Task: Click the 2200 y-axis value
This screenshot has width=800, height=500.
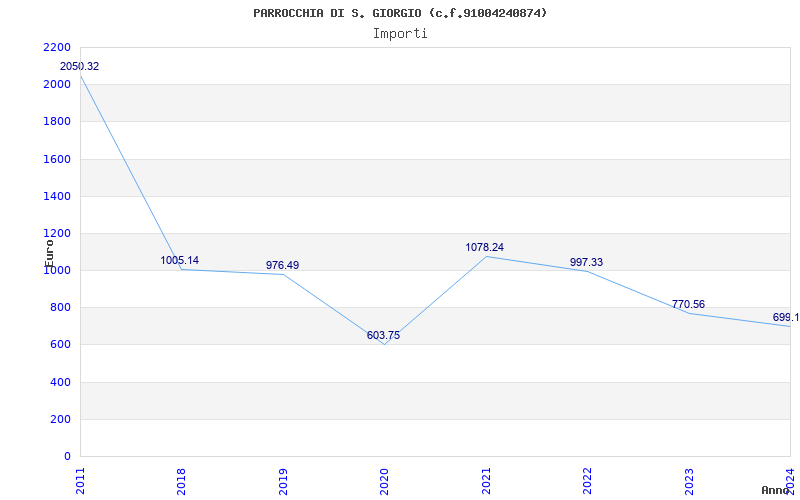Action: 57,47
